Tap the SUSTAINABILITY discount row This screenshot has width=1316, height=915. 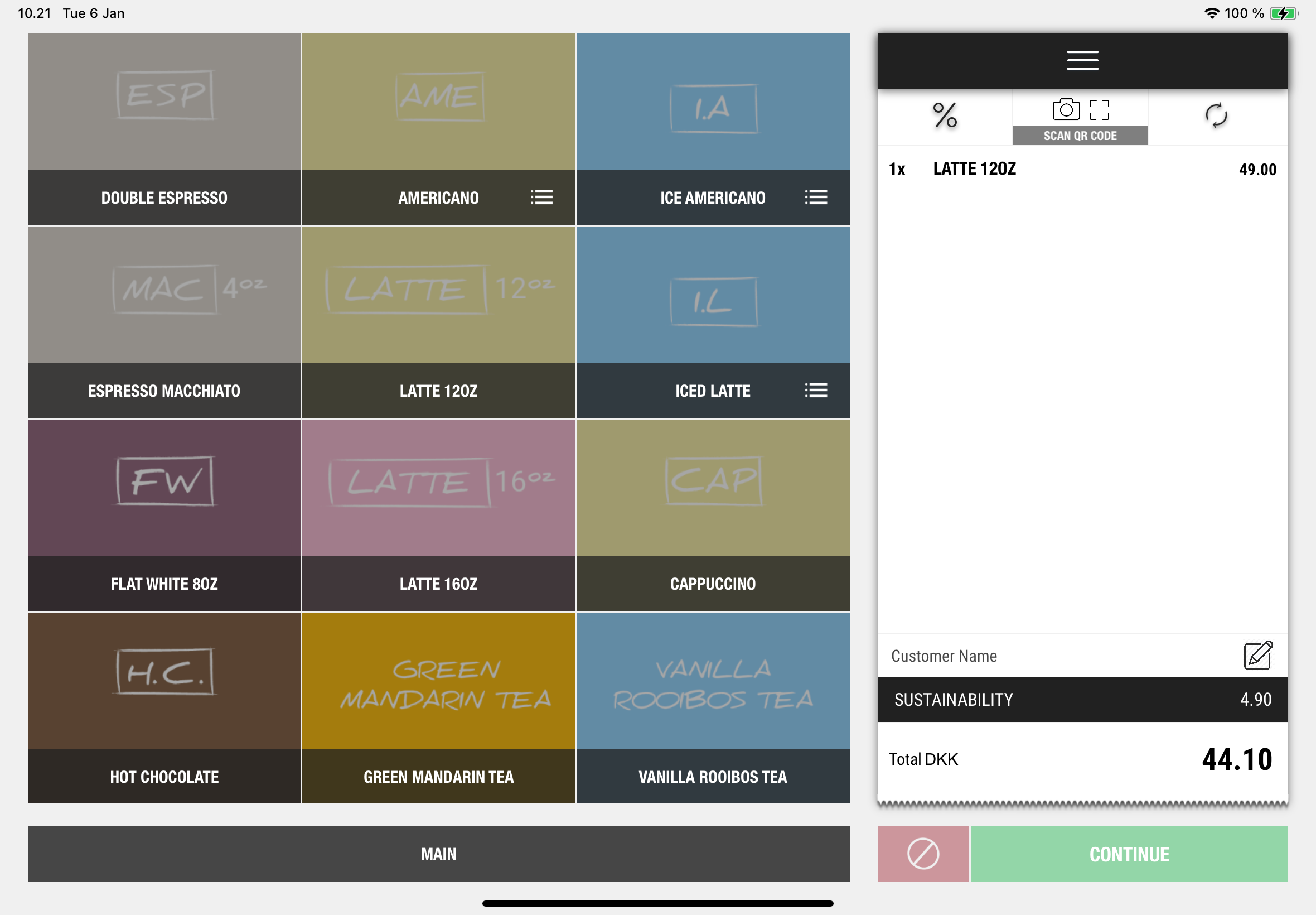[1082, 699]
